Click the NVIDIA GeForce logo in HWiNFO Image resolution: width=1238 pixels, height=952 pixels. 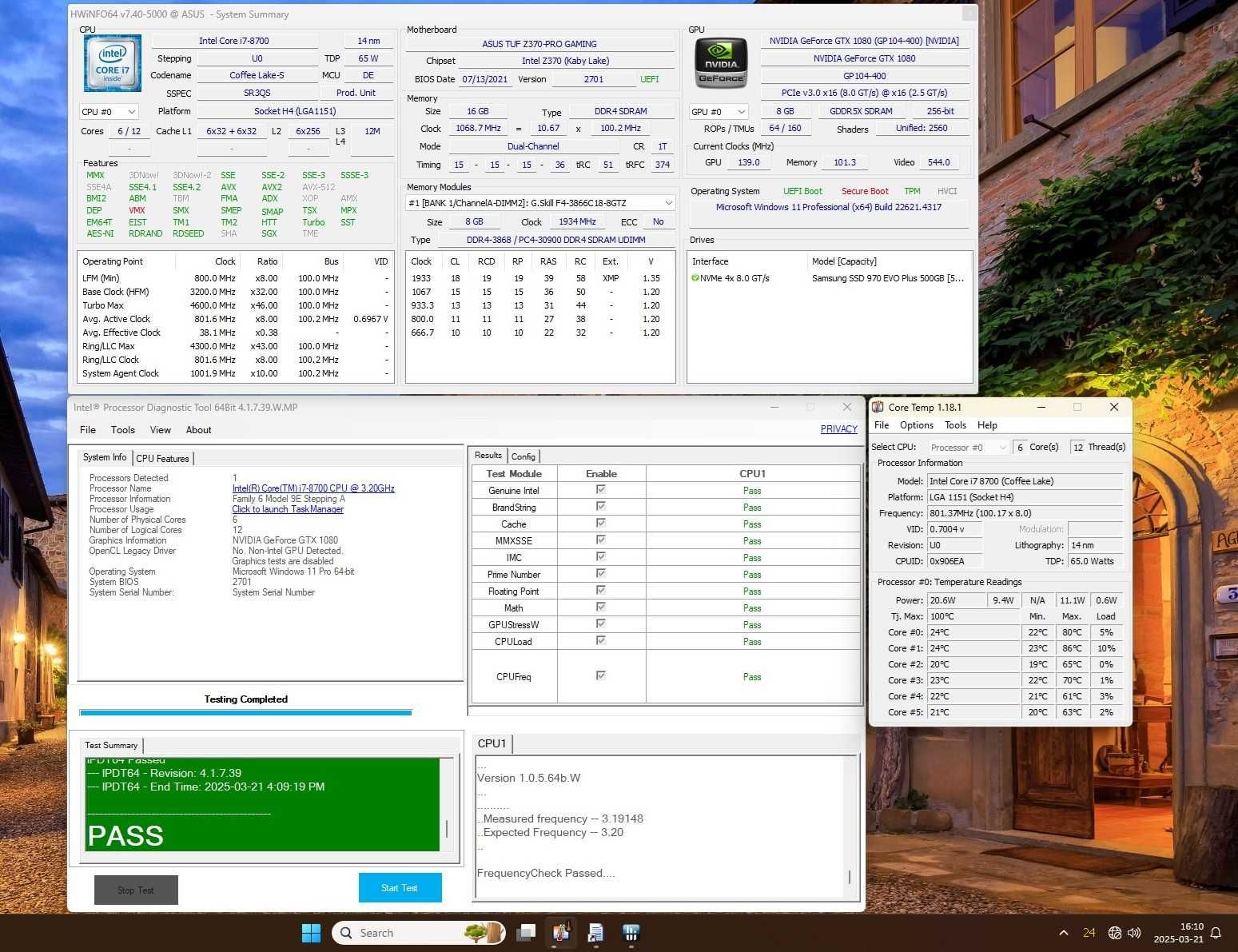tap(721, 62)
